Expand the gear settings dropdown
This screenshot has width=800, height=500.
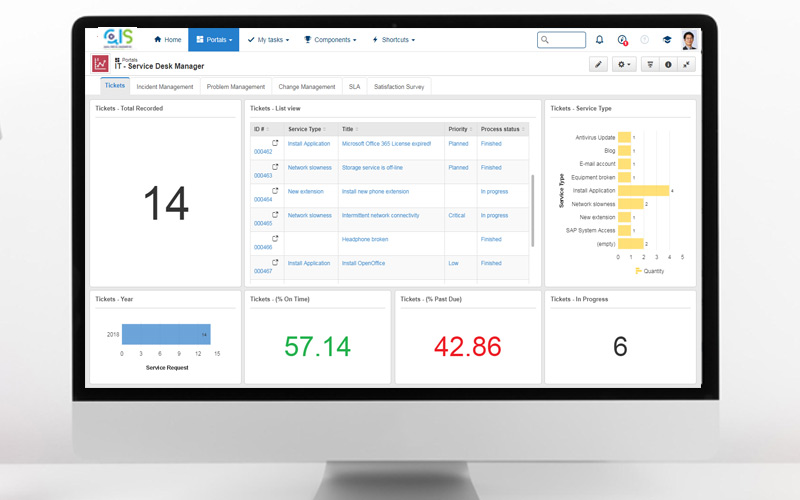tap(625, 64)
